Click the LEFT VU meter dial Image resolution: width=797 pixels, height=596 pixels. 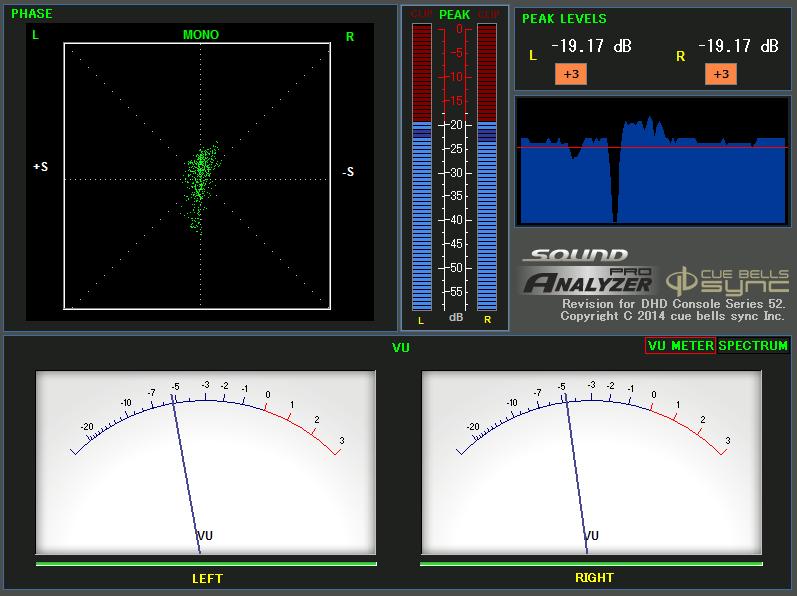pyautogui.click(x=206, y=462)
